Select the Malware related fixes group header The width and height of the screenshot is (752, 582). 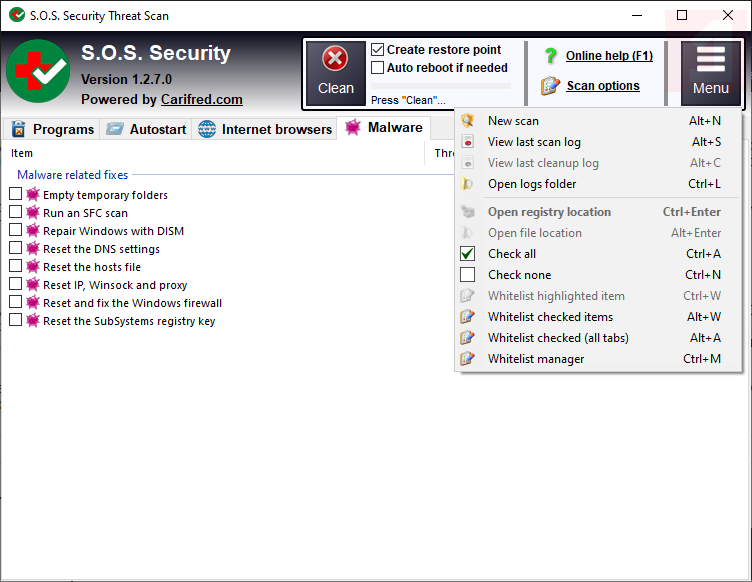[x=72, y=175]
